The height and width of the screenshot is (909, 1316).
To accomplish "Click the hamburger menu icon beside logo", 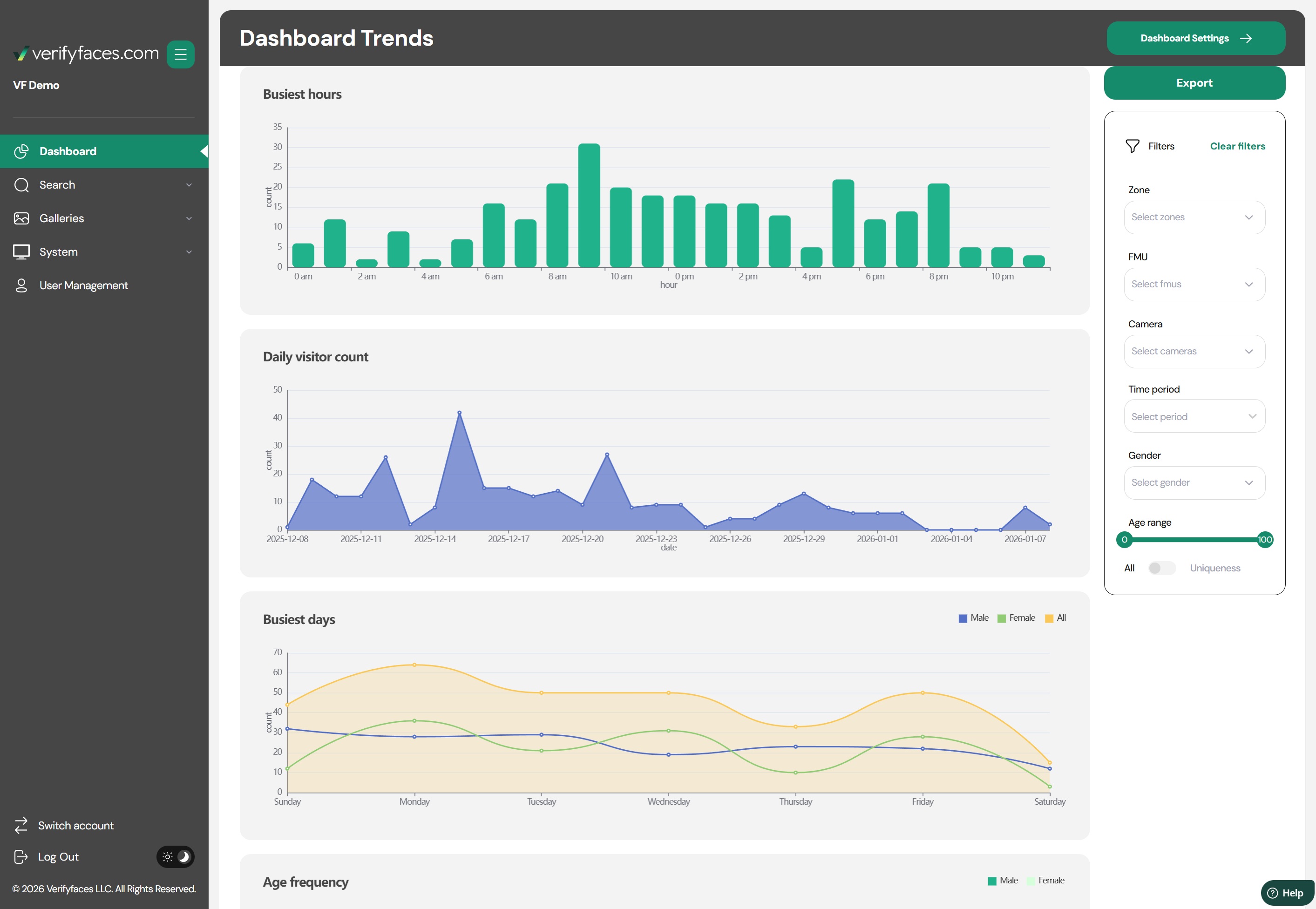I will (x=181, y=54).
